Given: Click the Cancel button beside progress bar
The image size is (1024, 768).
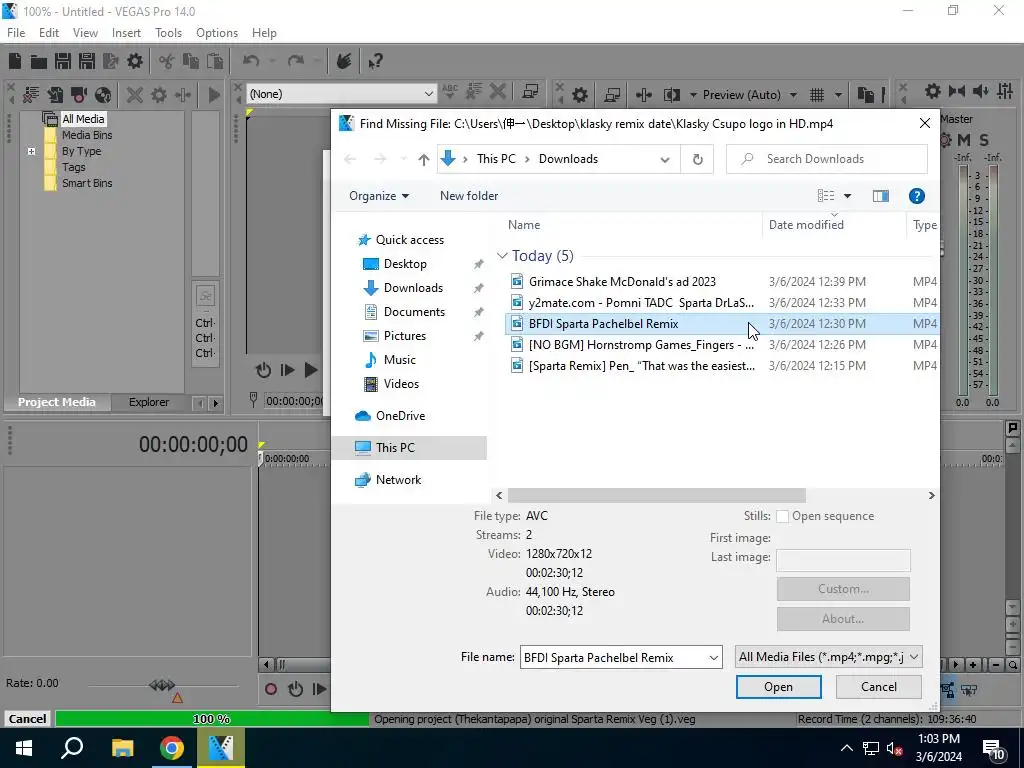Looking at the screenshot, I should (x=27, y=719).
